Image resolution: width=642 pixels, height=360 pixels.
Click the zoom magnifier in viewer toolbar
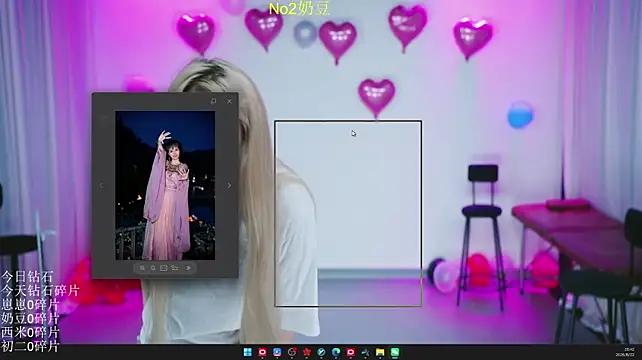pyautogui.click(x=153, y=268)
